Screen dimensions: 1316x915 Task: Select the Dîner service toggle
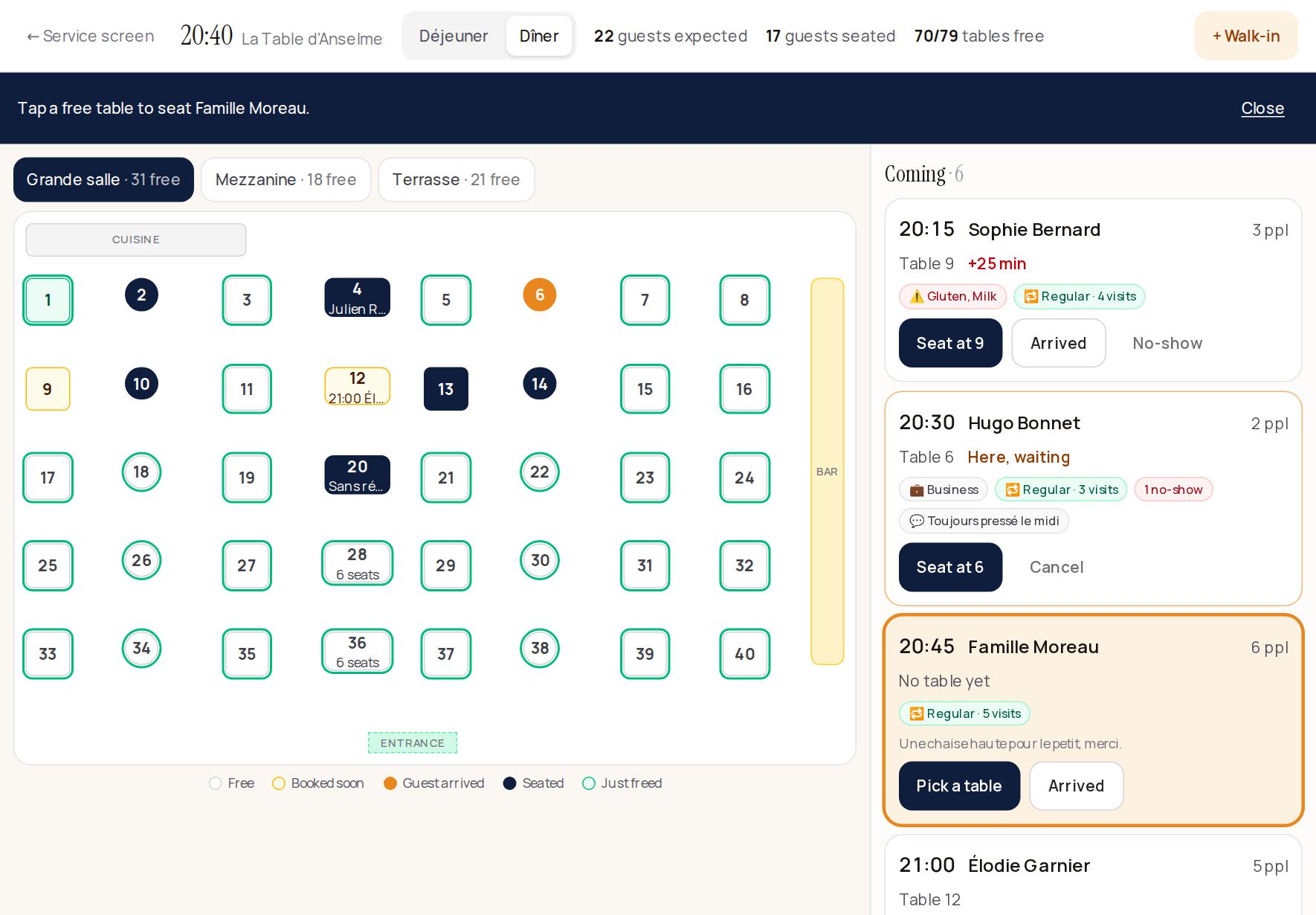click(539, 36)
